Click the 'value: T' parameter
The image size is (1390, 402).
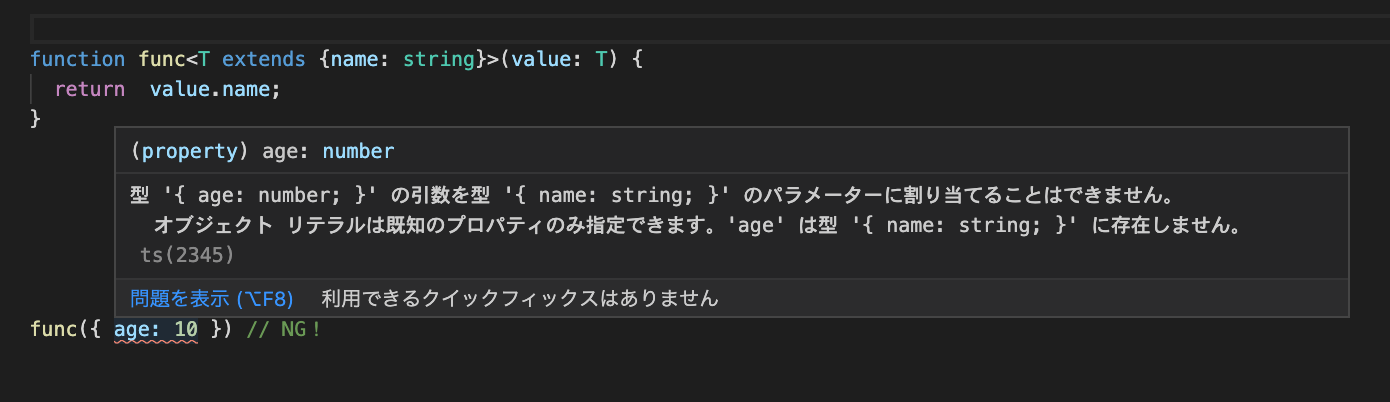(559, 59)
